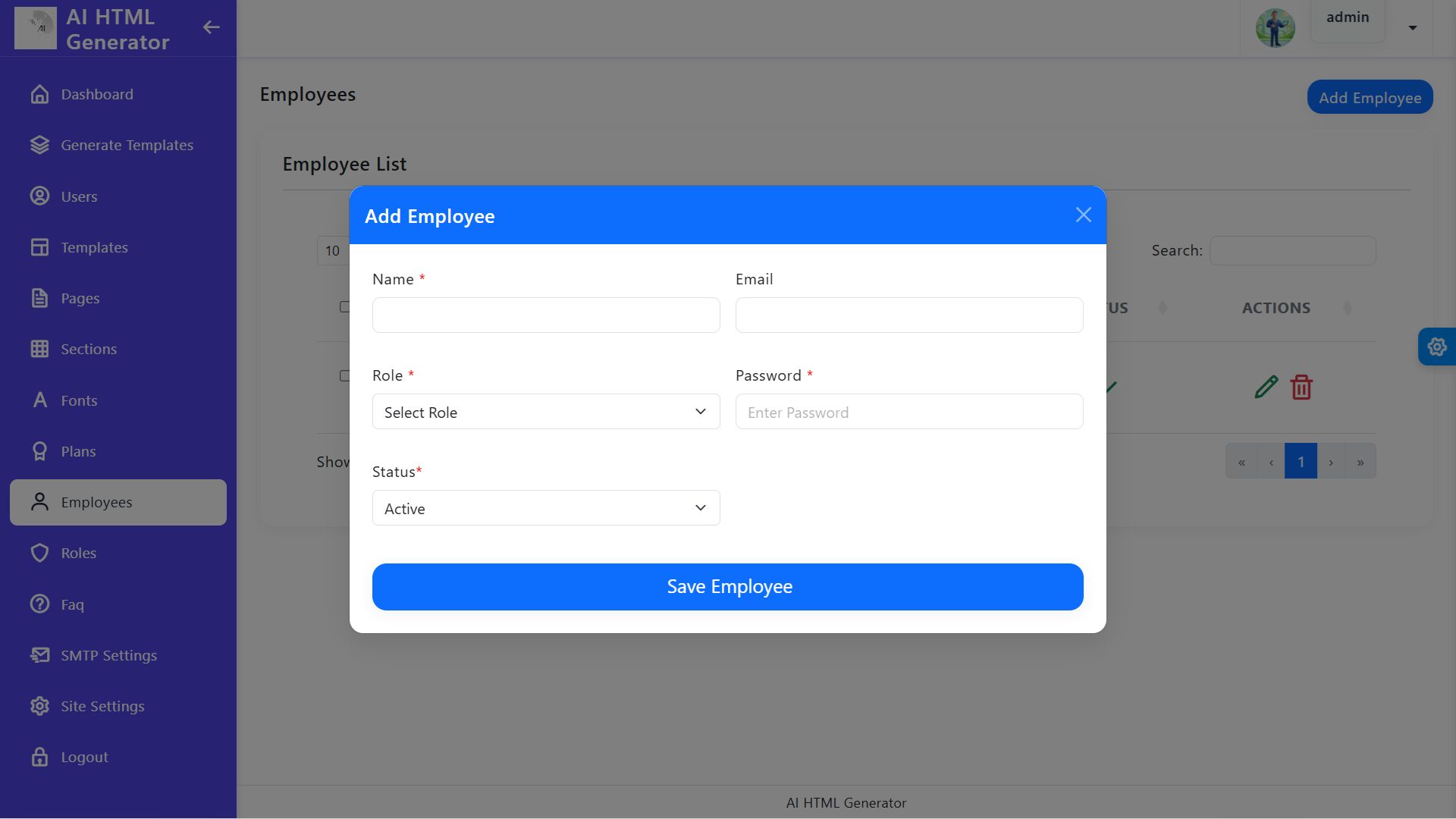Tick the select-all checkbox in table header

[x=344, y=307]
